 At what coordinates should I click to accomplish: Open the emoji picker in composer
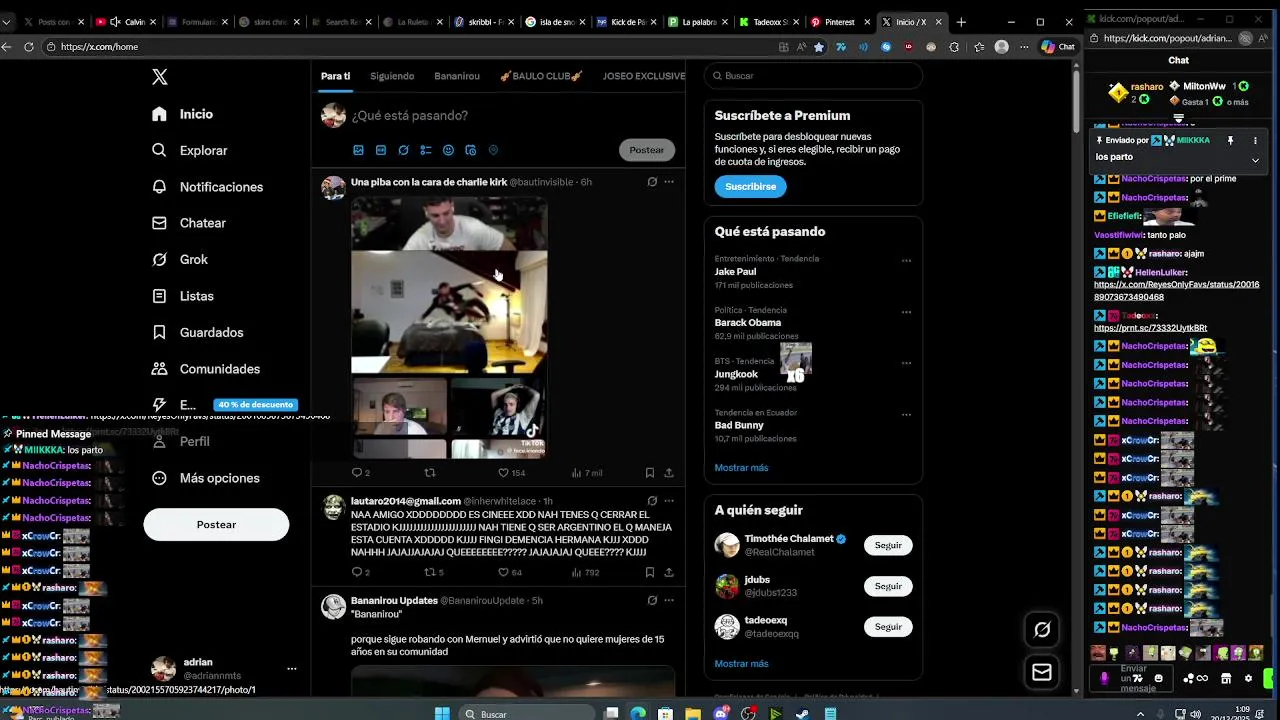(448, 150)
